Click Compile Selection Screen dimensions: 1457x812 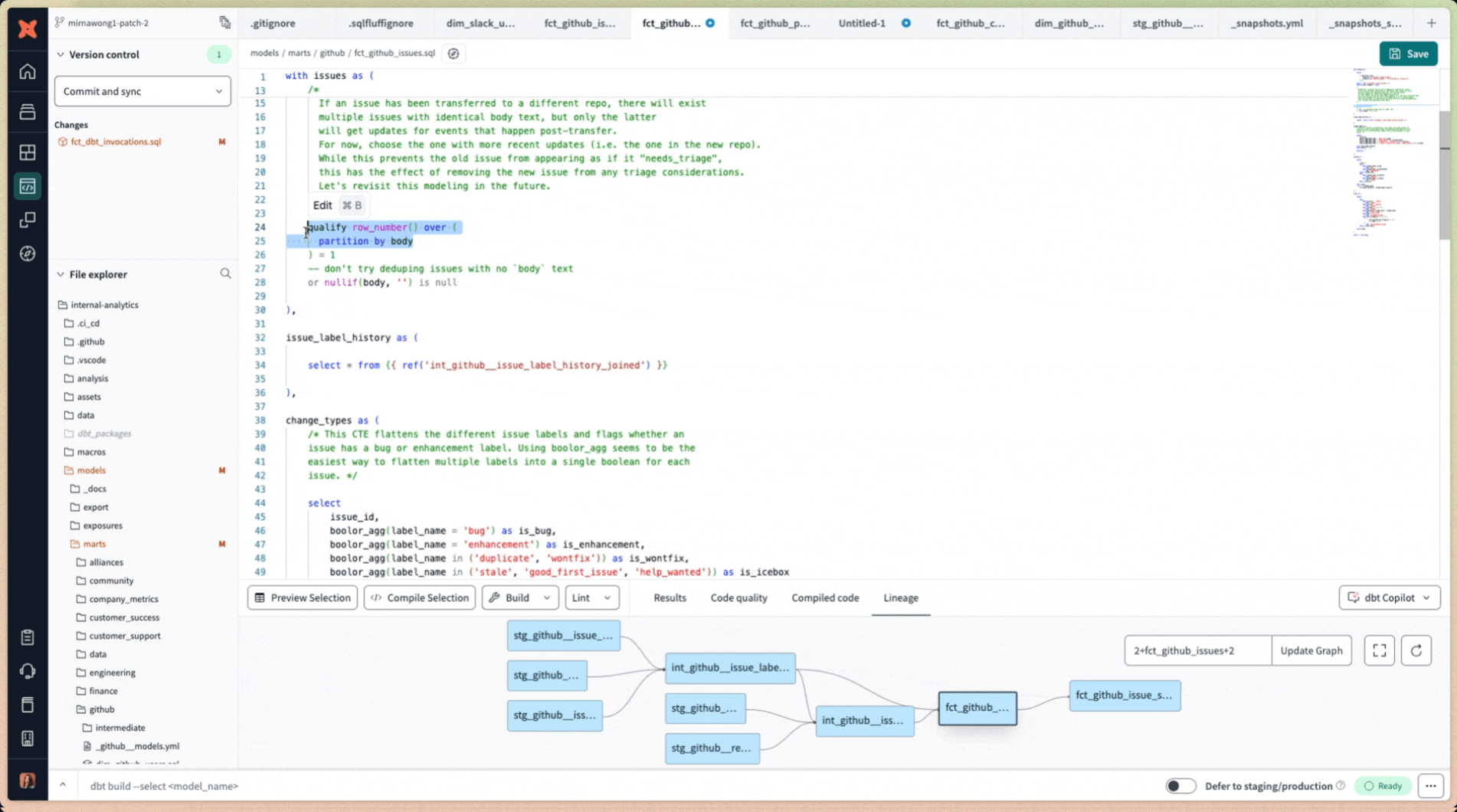point(419,598)
